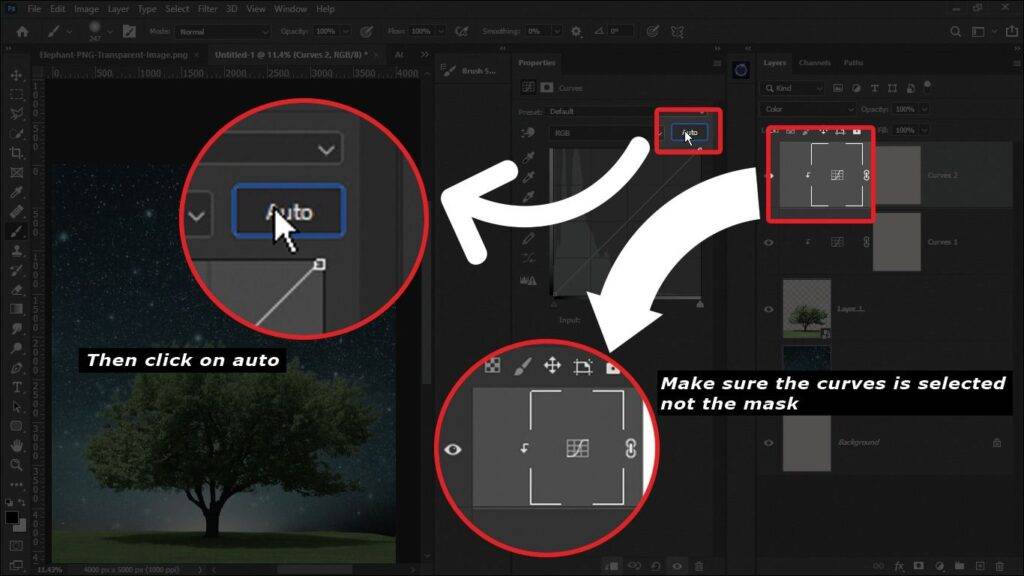Click the pencil draw-curve tool in Properties
The image size is (1024, 576).
pos(528,239)
